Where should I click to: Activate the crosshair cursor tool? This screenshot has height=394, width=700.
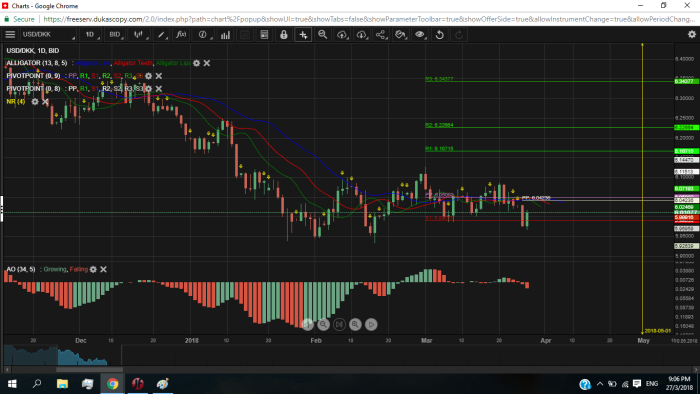pos(303,34)
